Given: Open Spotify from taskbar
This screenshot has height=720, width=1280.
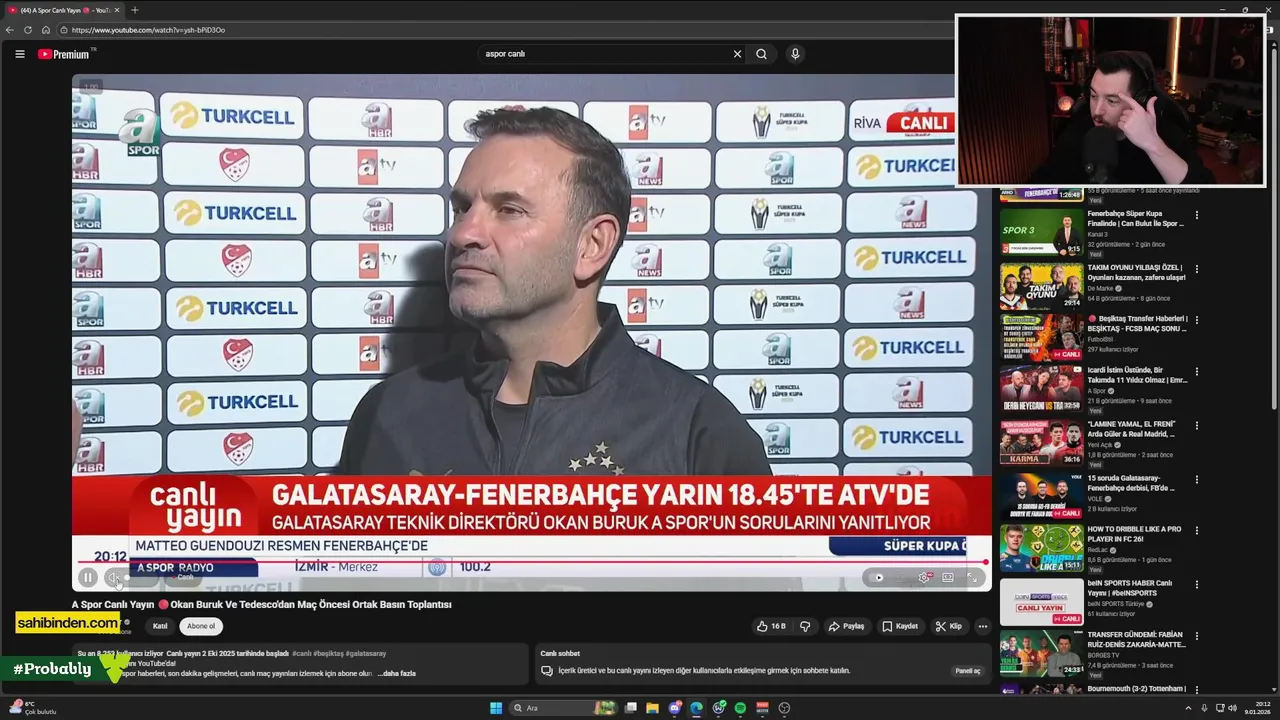Looking at the screenshot, I should click(x=740, y=708).
